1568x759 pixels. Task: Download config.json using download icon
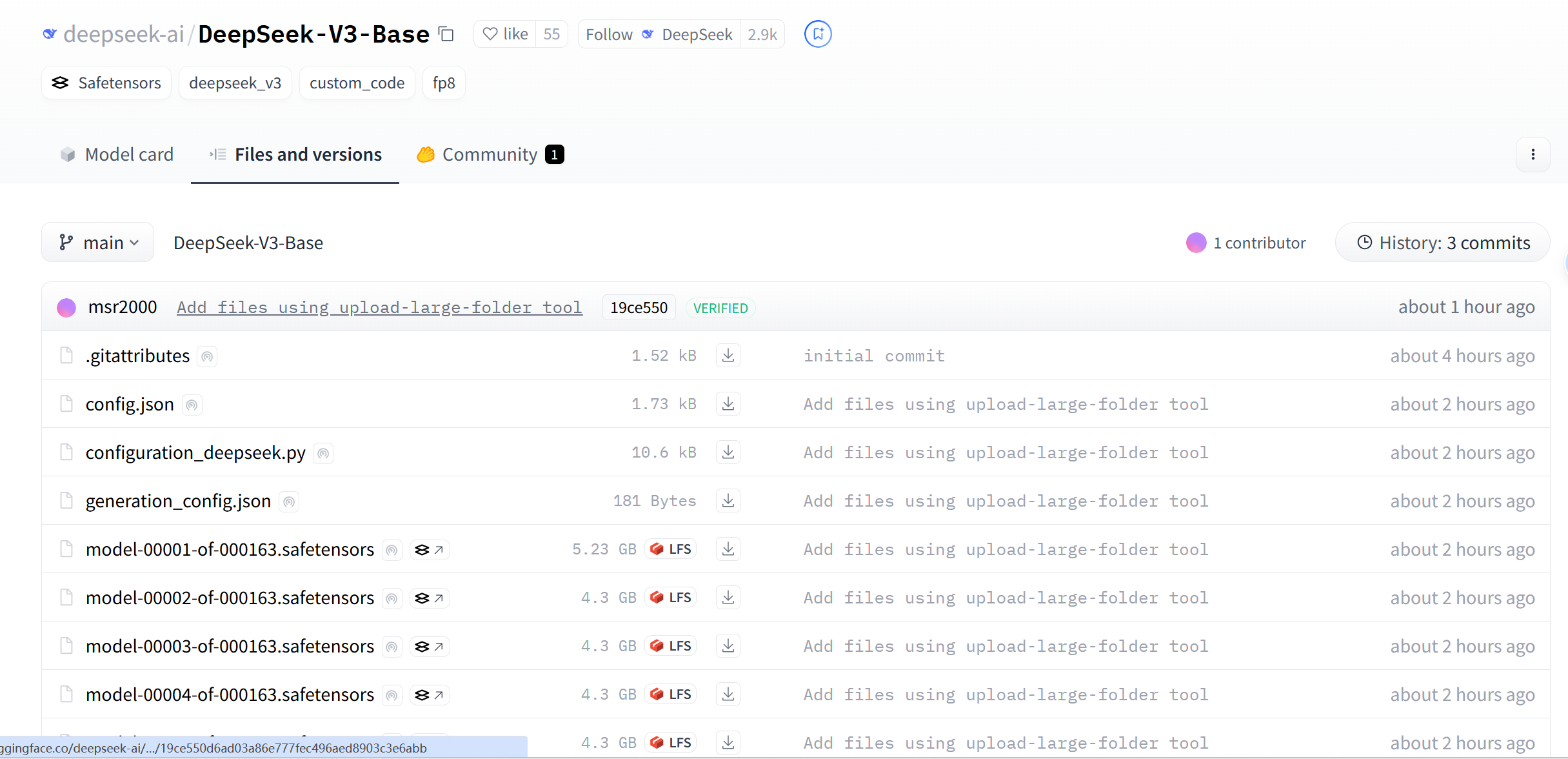728,404
